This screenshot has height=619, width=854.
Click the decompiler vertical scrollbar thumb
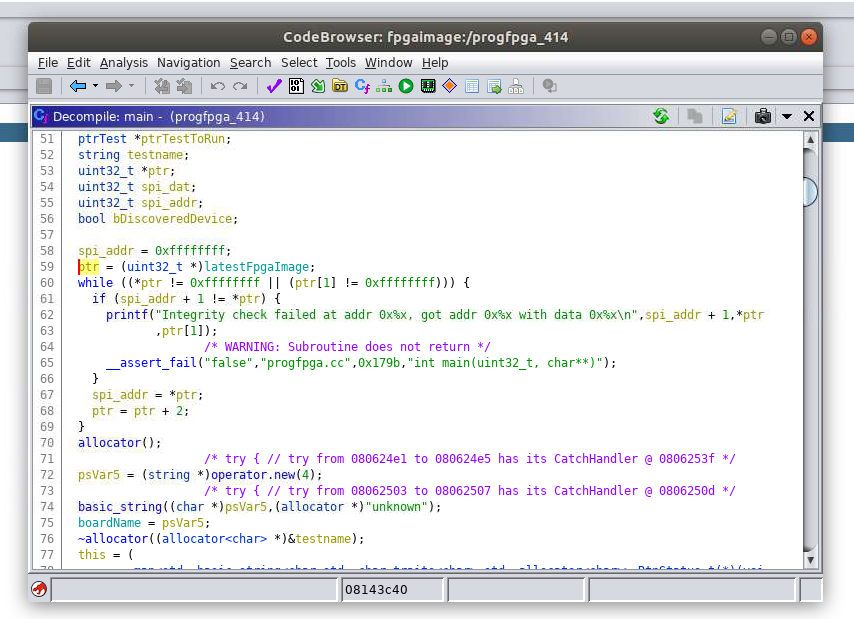pyautogui.click(x=809, y=192)
